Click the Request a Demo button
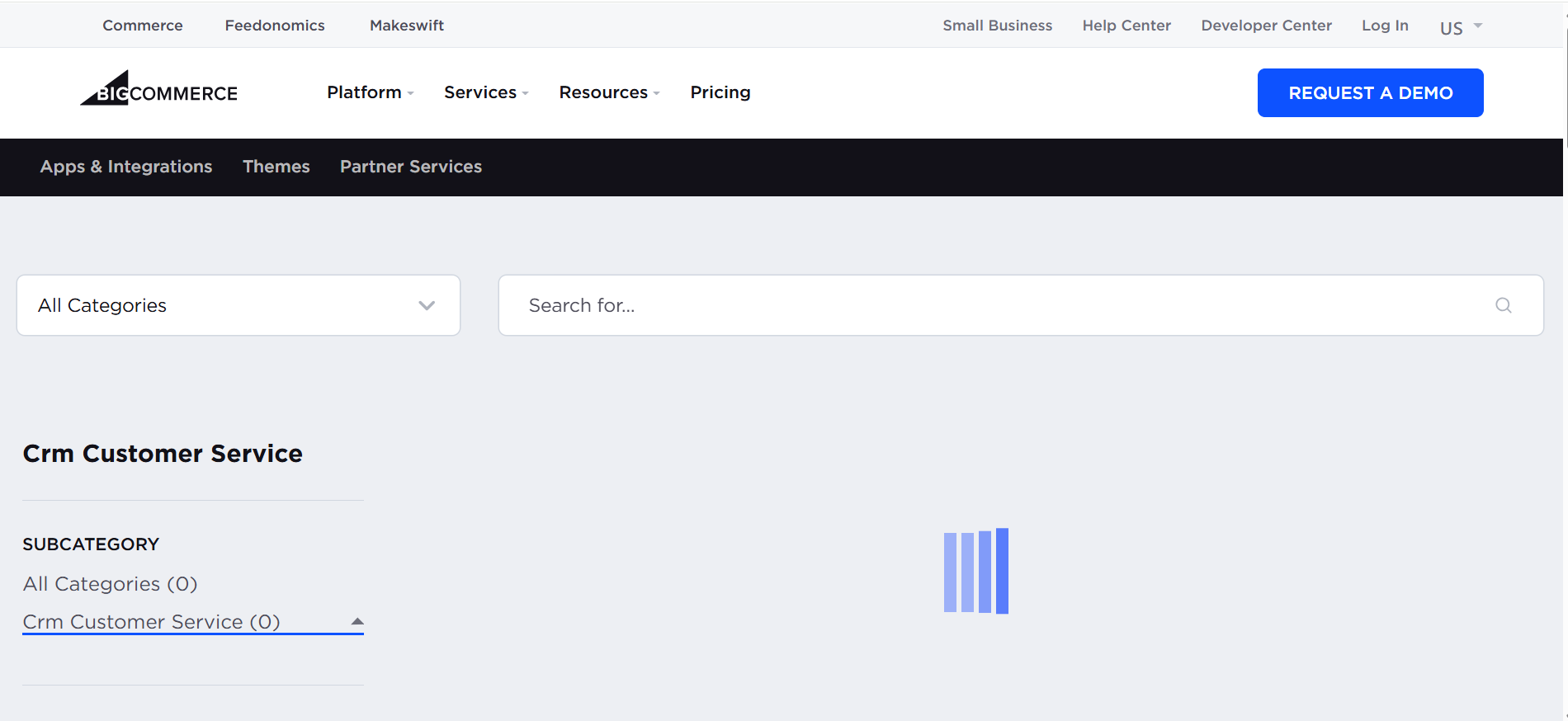Viewport: 1568px width, 721px height. [1370, 92]
